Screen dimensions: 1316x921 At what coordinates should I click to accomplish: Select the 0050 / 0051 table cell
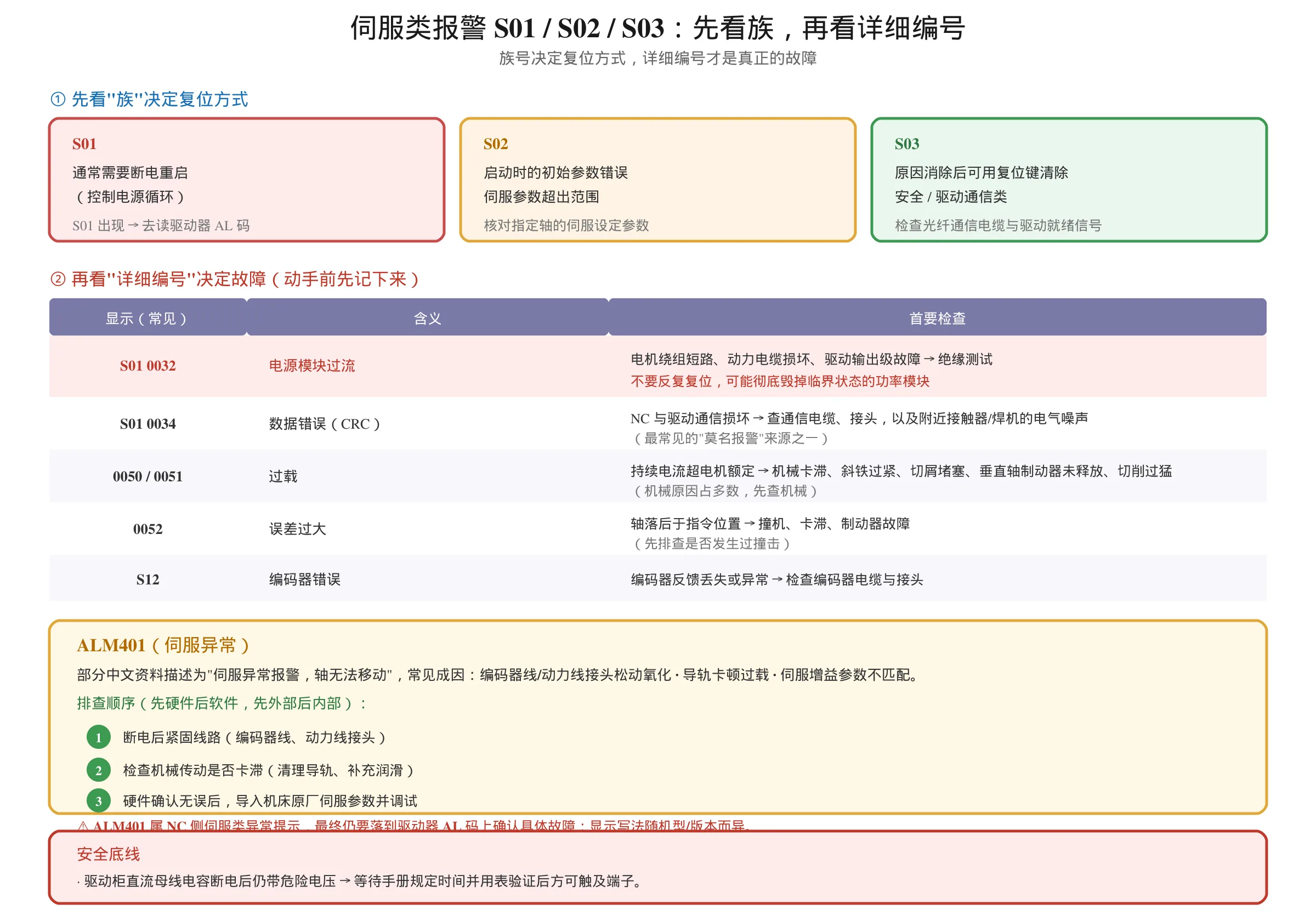pyautogui.click(x=148, y=476)
